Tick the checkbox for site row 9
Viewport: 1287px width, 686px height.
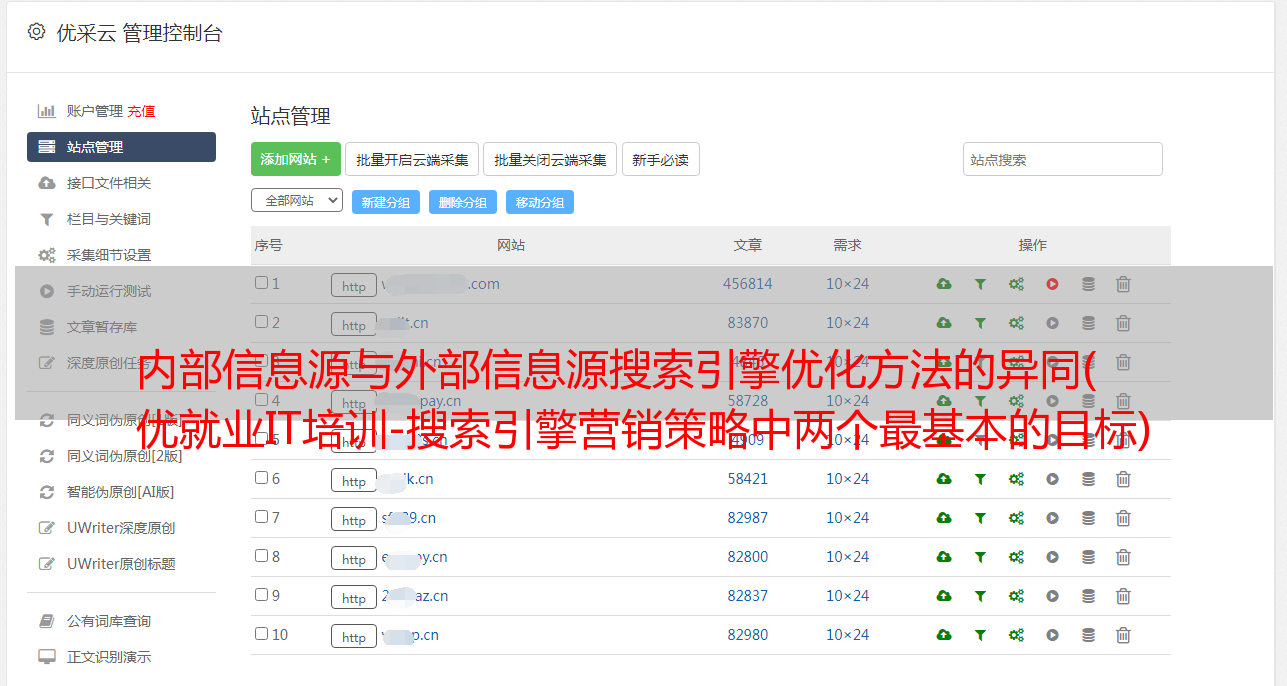pos(261,595)
